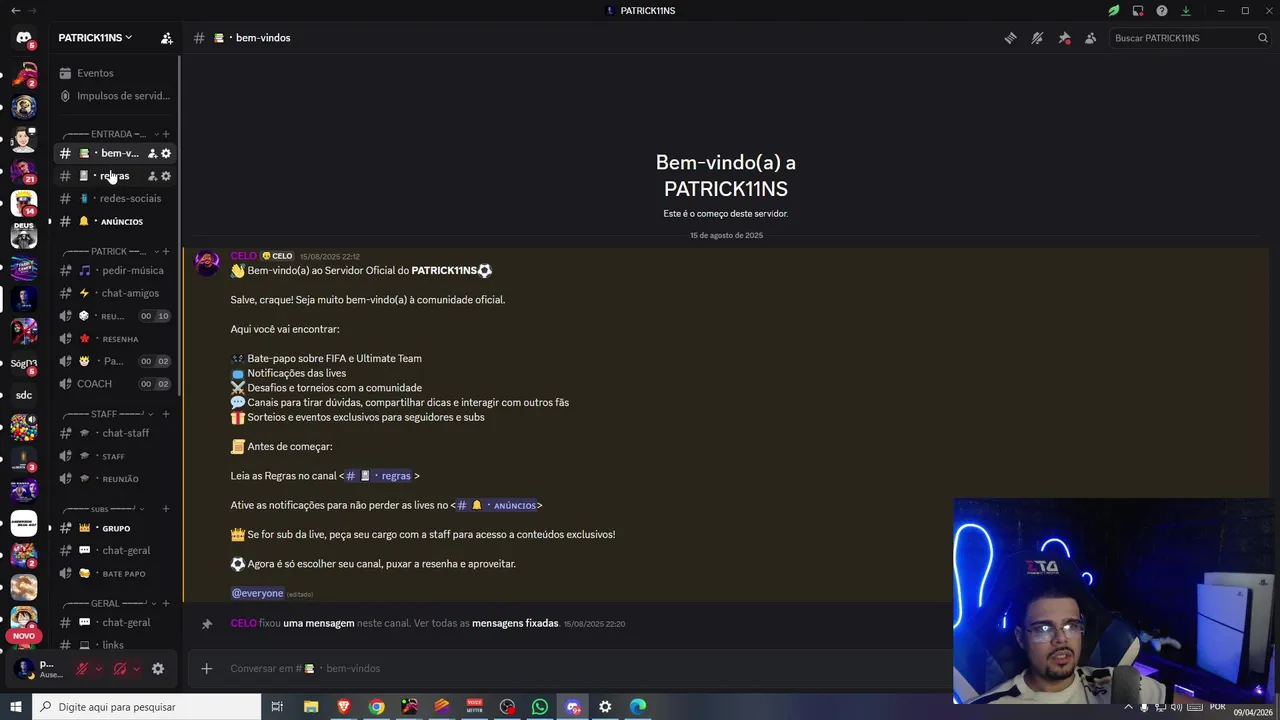
Task: Click invite people icon beside server name
Action: (167, 38)
